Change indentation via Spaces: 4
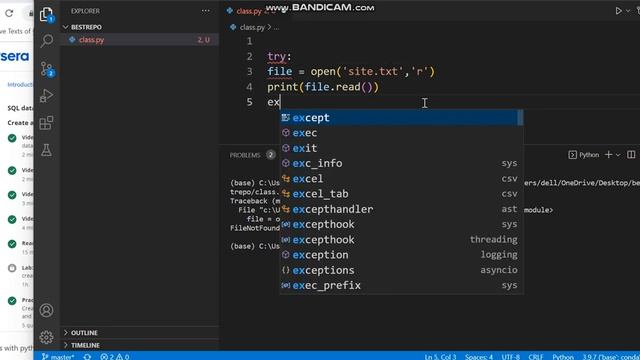The height and width of the screenshot is (360, 640). 479,356
